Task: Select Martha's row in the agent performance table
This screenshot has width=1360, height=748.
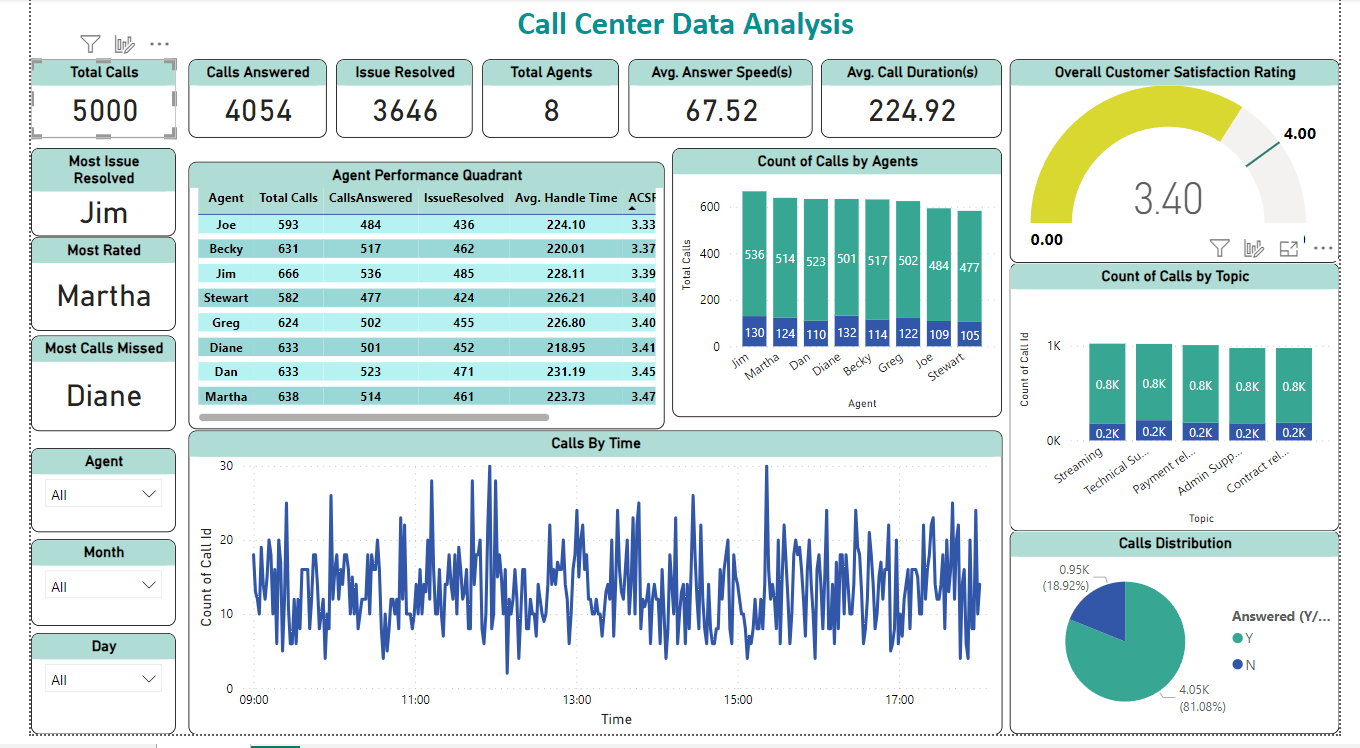Action: (400, 397)
